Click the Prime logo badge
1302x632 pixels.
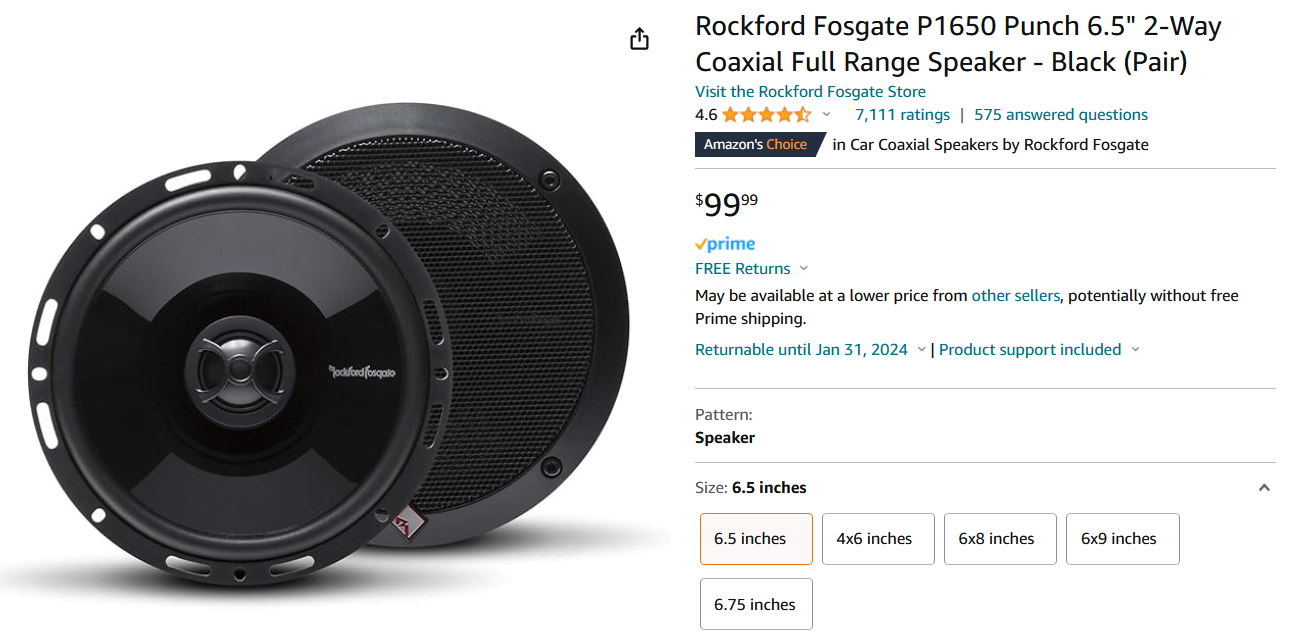[x=725, y=244]
